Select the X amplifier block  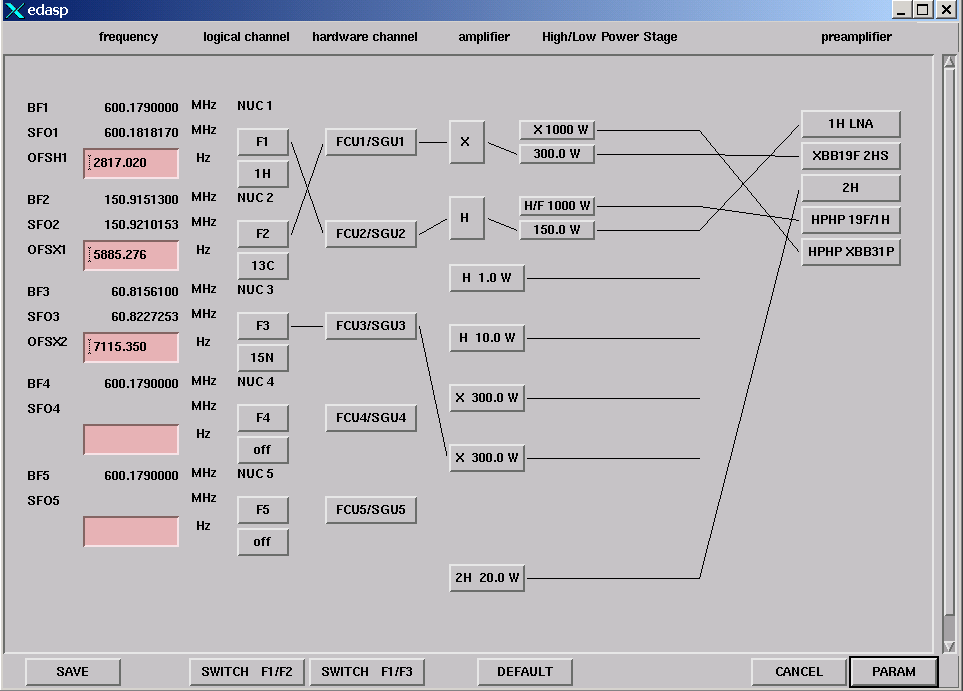465,142
